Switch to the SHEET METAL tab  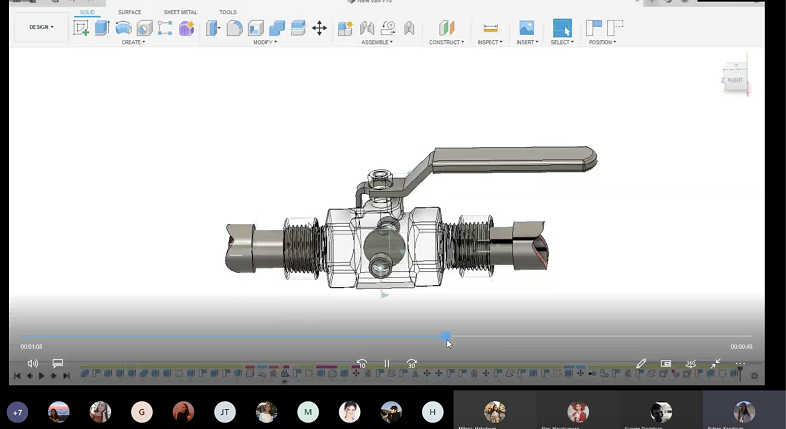point(180,12)
